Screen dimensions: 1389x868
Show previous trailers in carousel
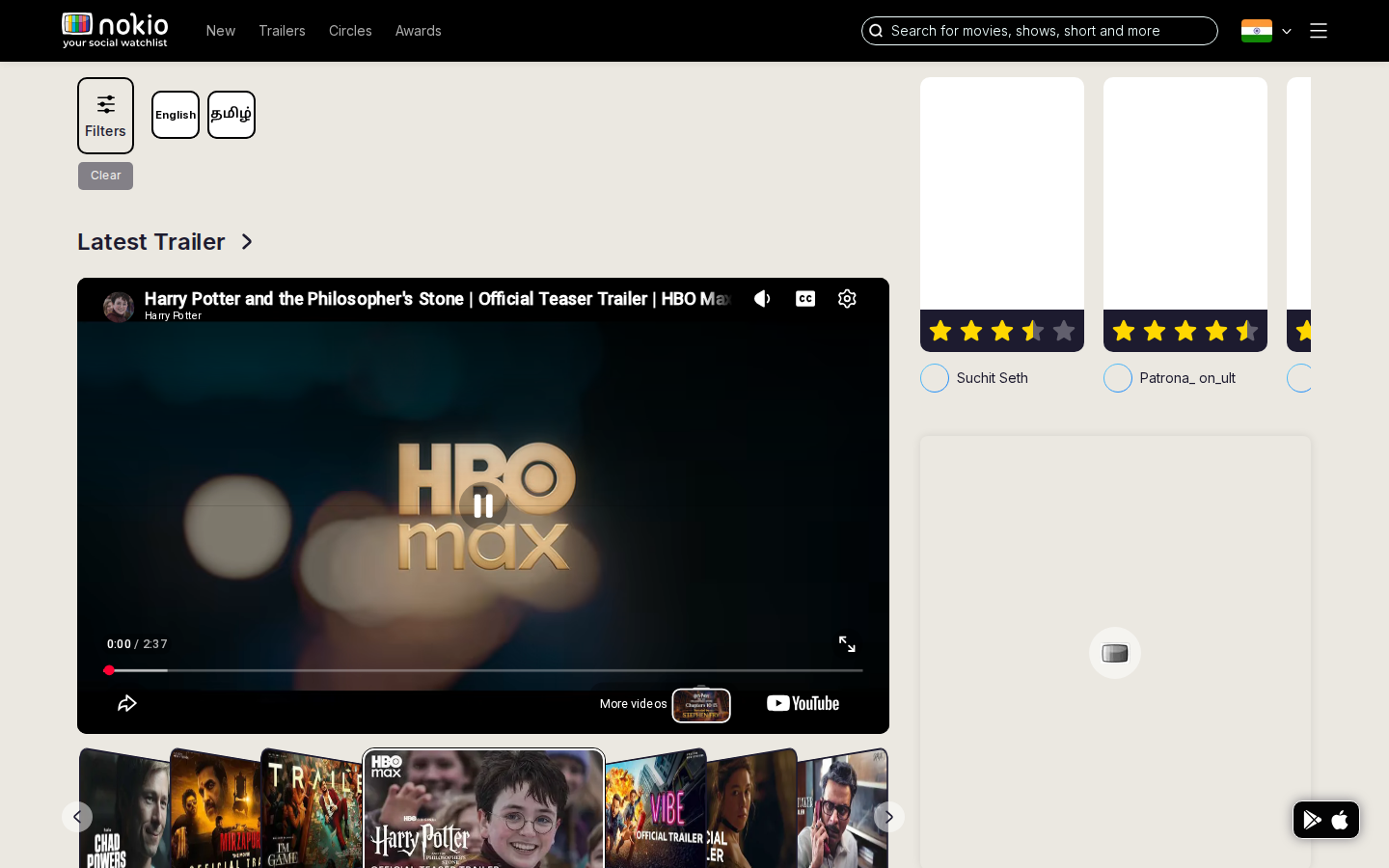point(77,817)
